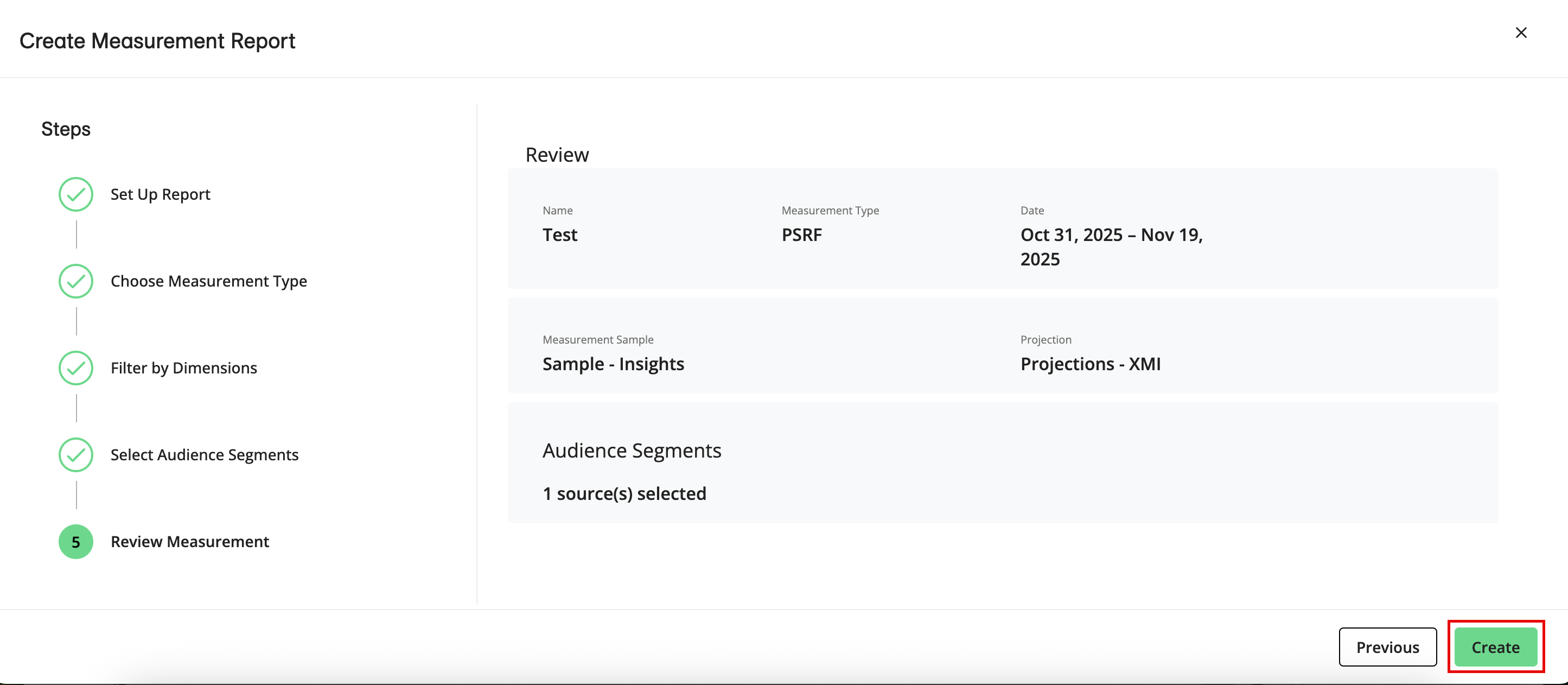
Task: Navigate to Filter by Dimensions step
Action: tap(183, 368)
